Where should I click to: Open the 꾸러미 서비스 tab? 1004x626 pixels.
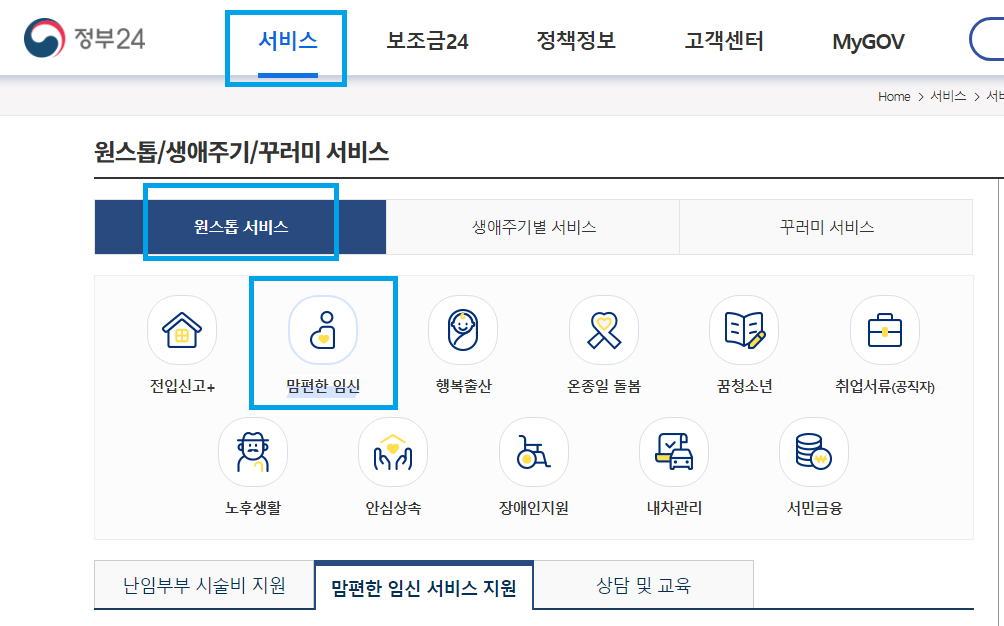pos(826,227)
